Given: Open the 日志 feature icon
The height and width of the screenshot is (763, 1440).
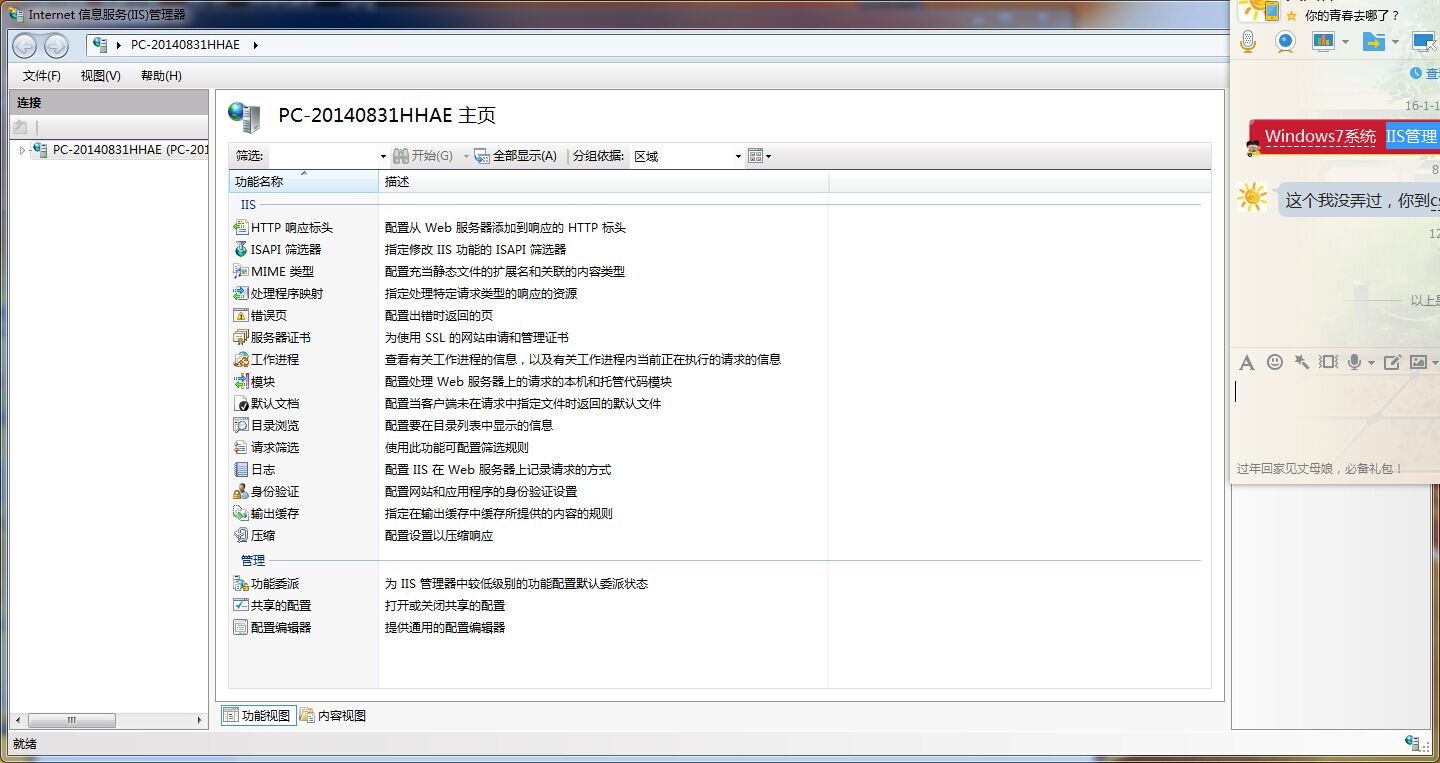Looking at the screenshot, I should (x=240, y=470).
